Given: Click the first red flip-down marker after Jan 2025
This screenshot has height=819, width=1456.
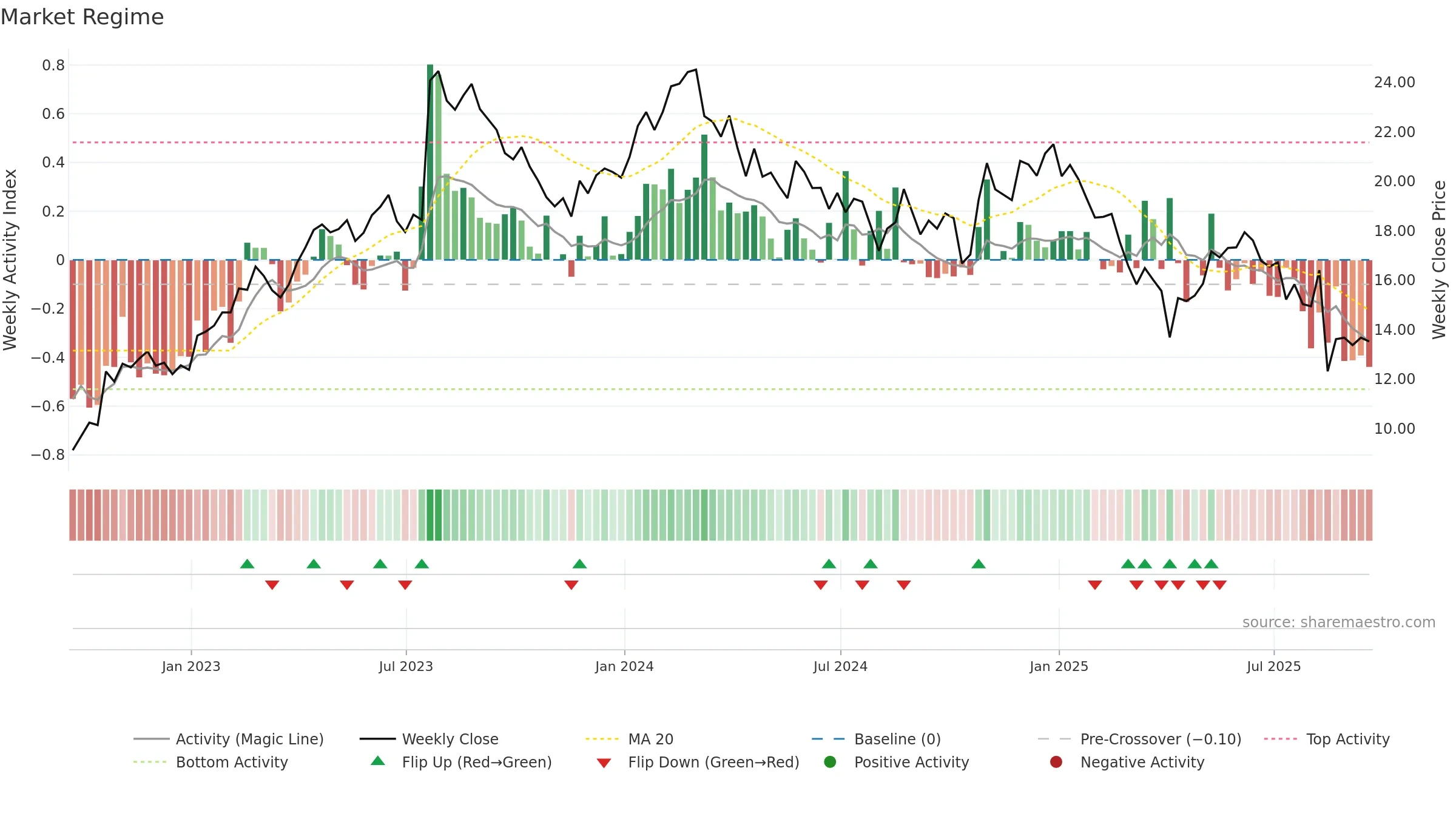Looking at the screenshot, I should 1094,585.
